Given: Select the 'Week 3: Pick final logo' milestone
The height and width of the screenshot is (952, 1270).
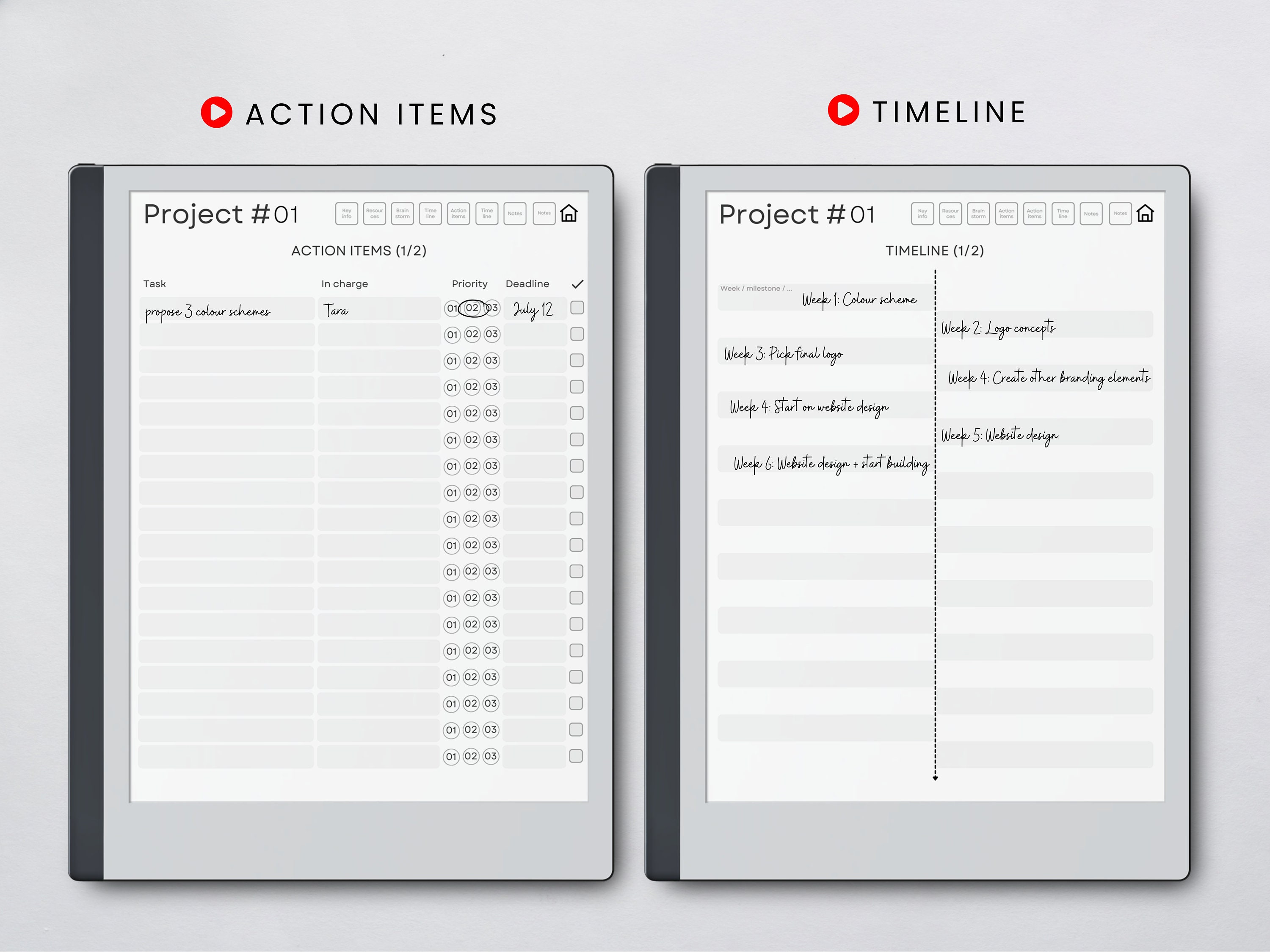Looking at the screenshot, I should (x=783, y=353).
